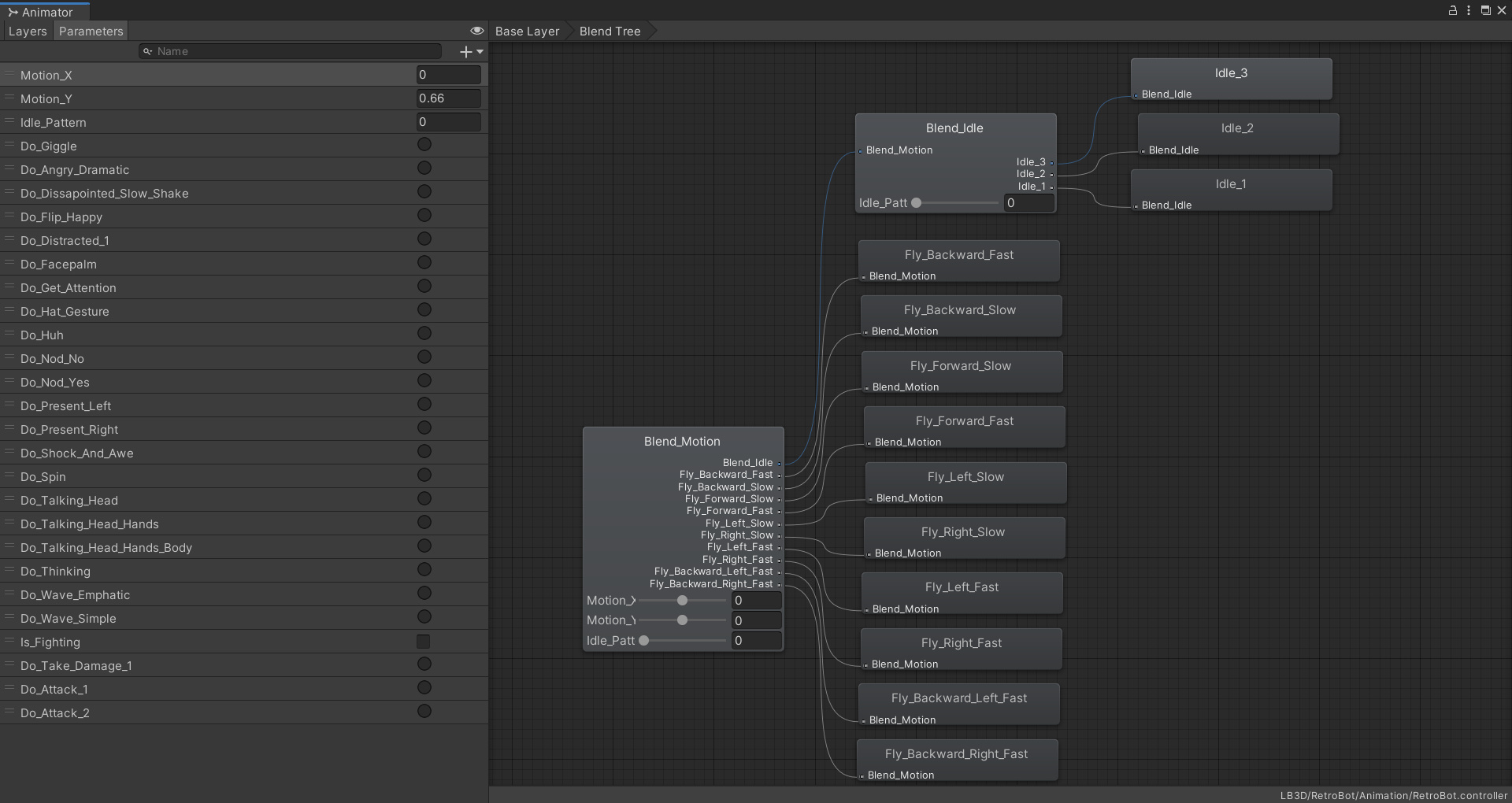Activate the Do_Giggle trigger circle
1512x803 pixels.
[424, 145]
